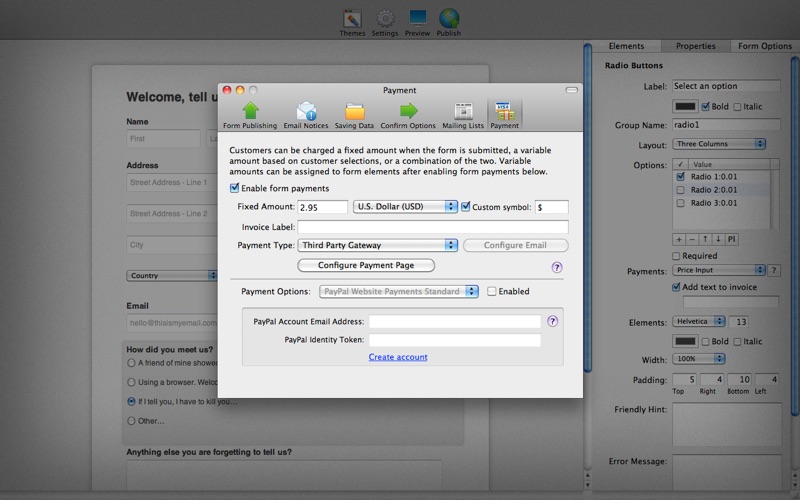Image resolution: width=800 pixels, height=500 pixels.
Task: Click the Configure Payment Page button
Action: click(368, 265)
